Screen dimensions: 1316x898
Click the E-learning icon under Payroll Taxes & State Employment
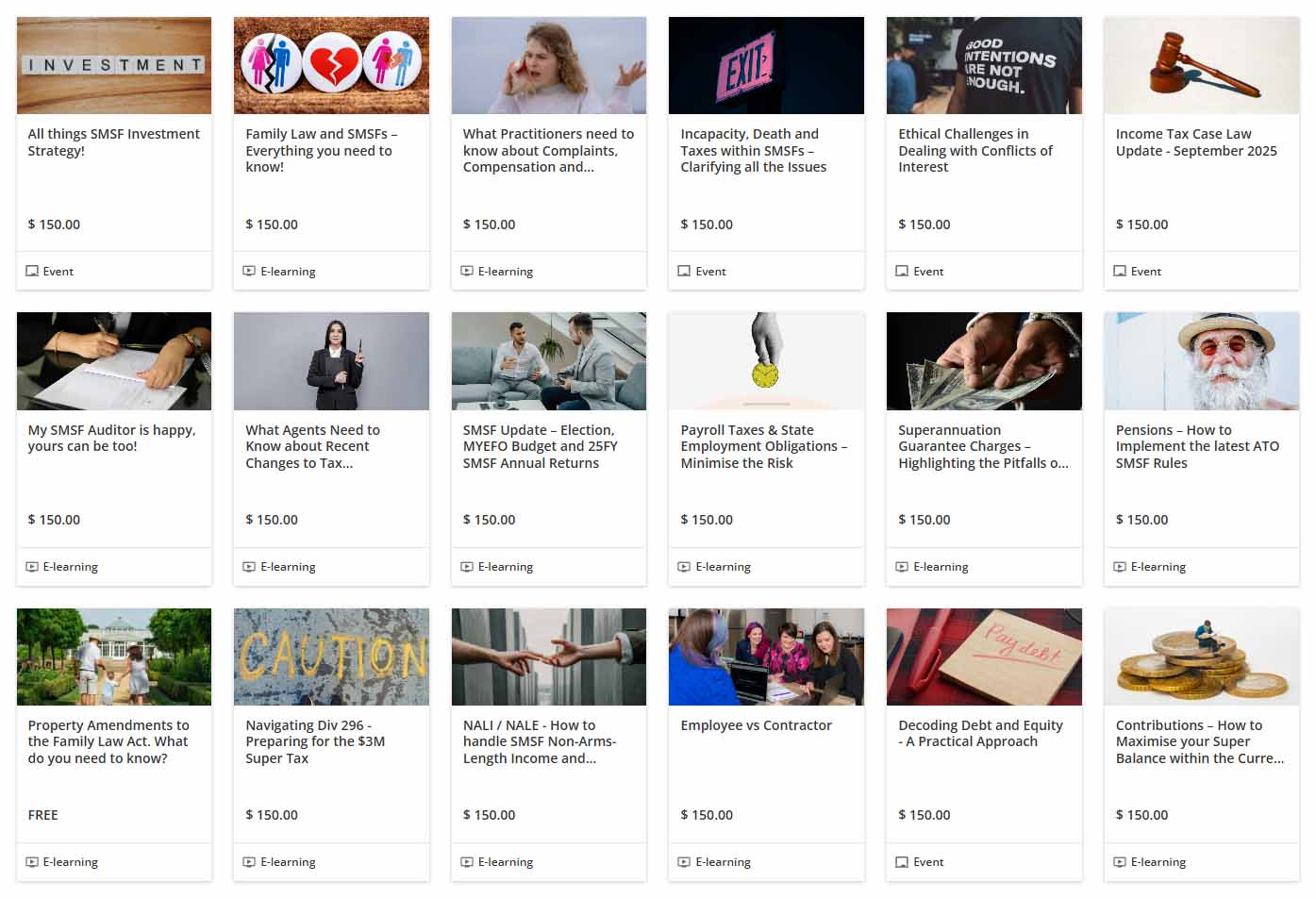pos(684,567)
